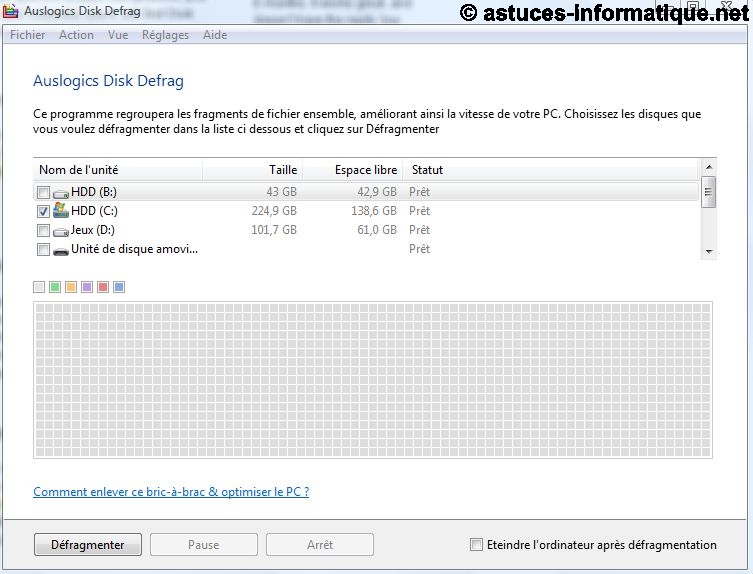The image size is (753, 574).
Task: Click the HDD (C:) Windows drive icon
Action: (x=61, y=210)
